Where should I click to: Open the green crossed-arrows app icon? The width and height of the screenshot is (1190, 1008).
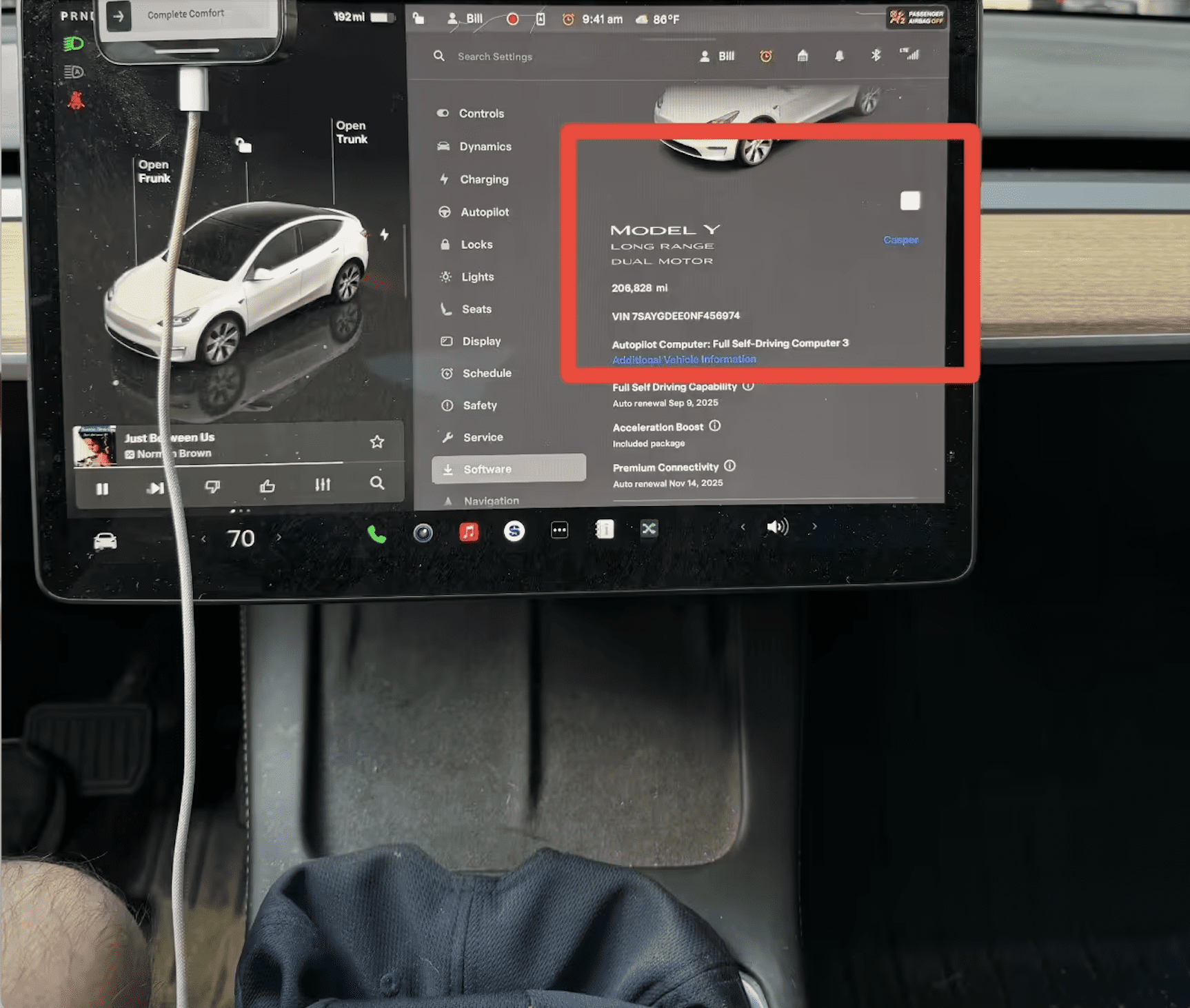(x=649, y=528)
